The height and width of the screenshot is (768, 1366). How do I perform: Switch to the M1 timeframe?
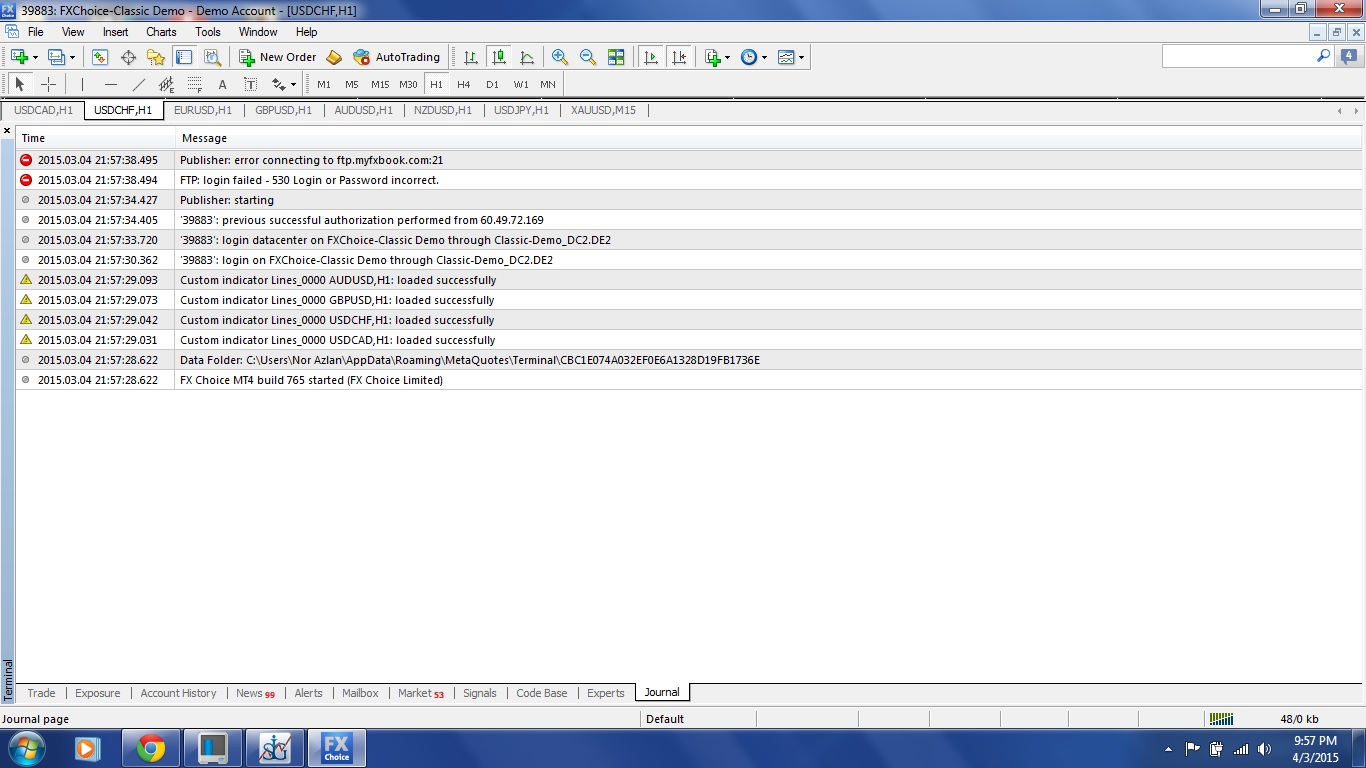324,84
